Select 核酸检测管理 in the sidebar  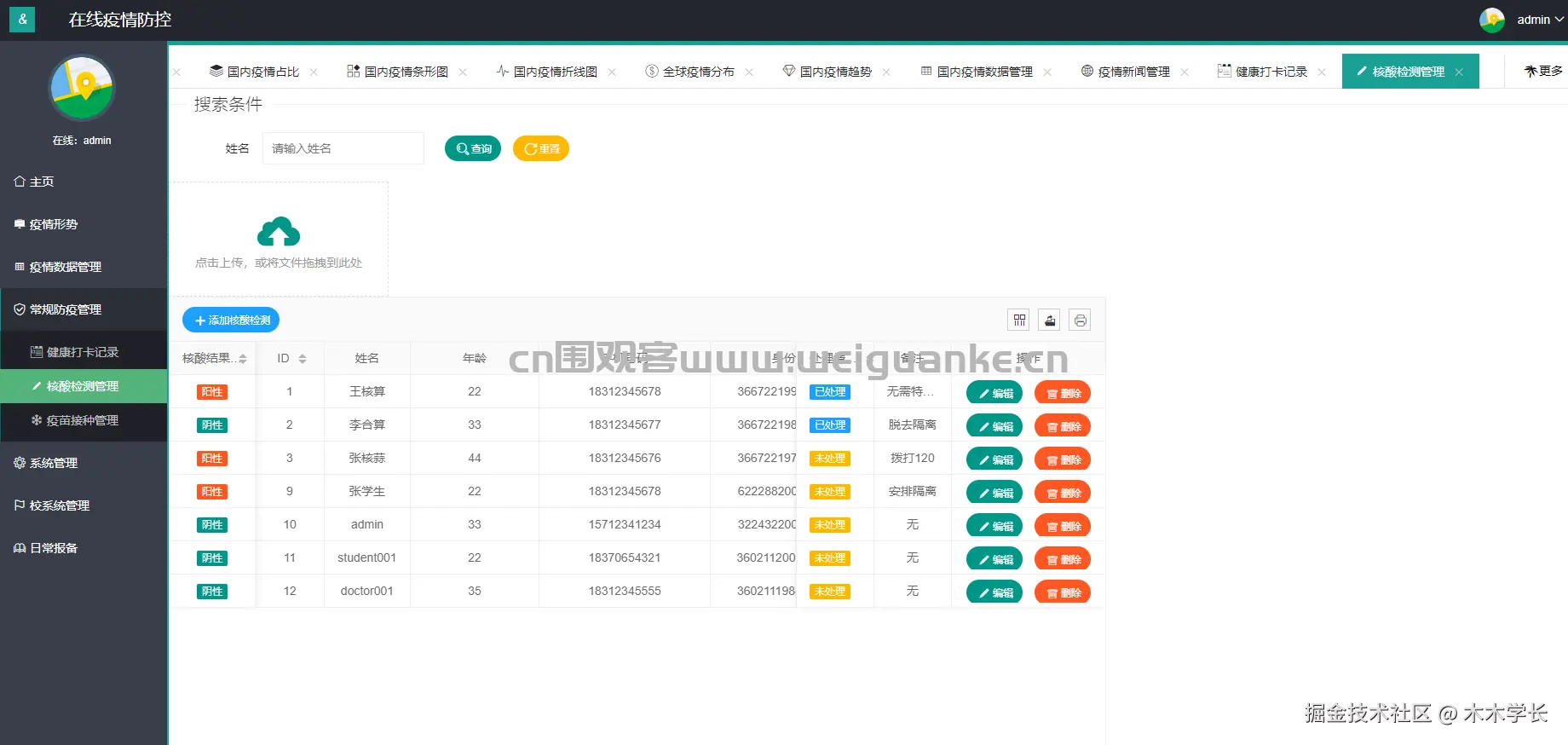[84, 386]
